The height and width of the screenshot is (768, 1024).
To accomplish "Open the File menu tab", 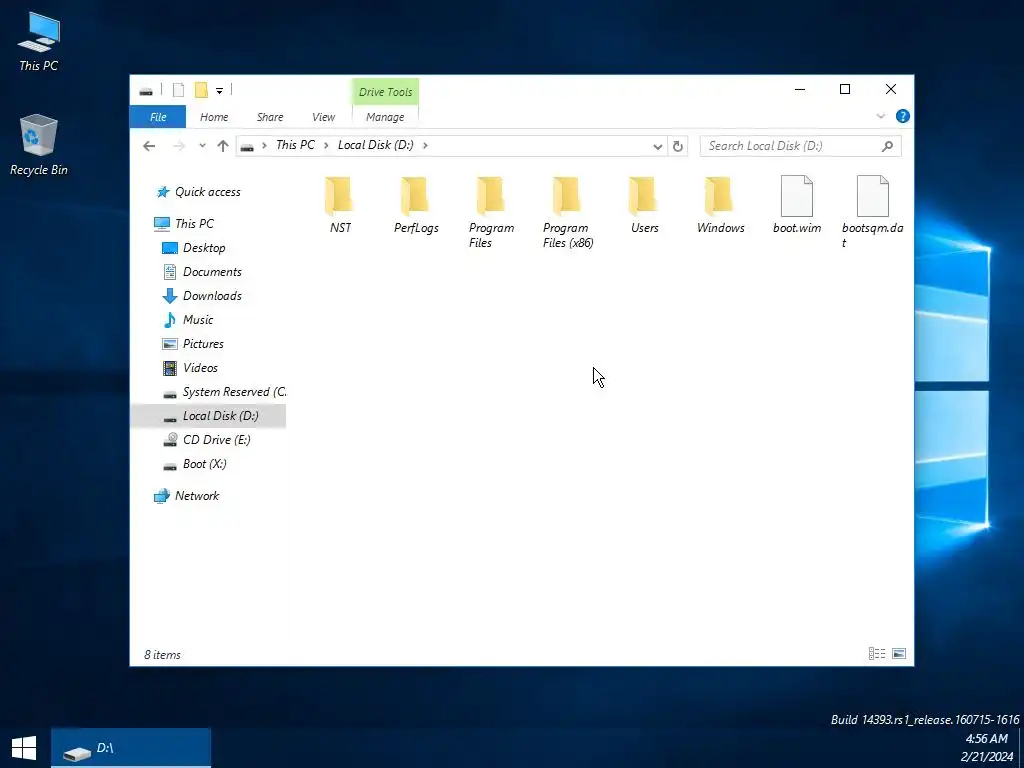I will pyautogui.click(x=158, y=117).
